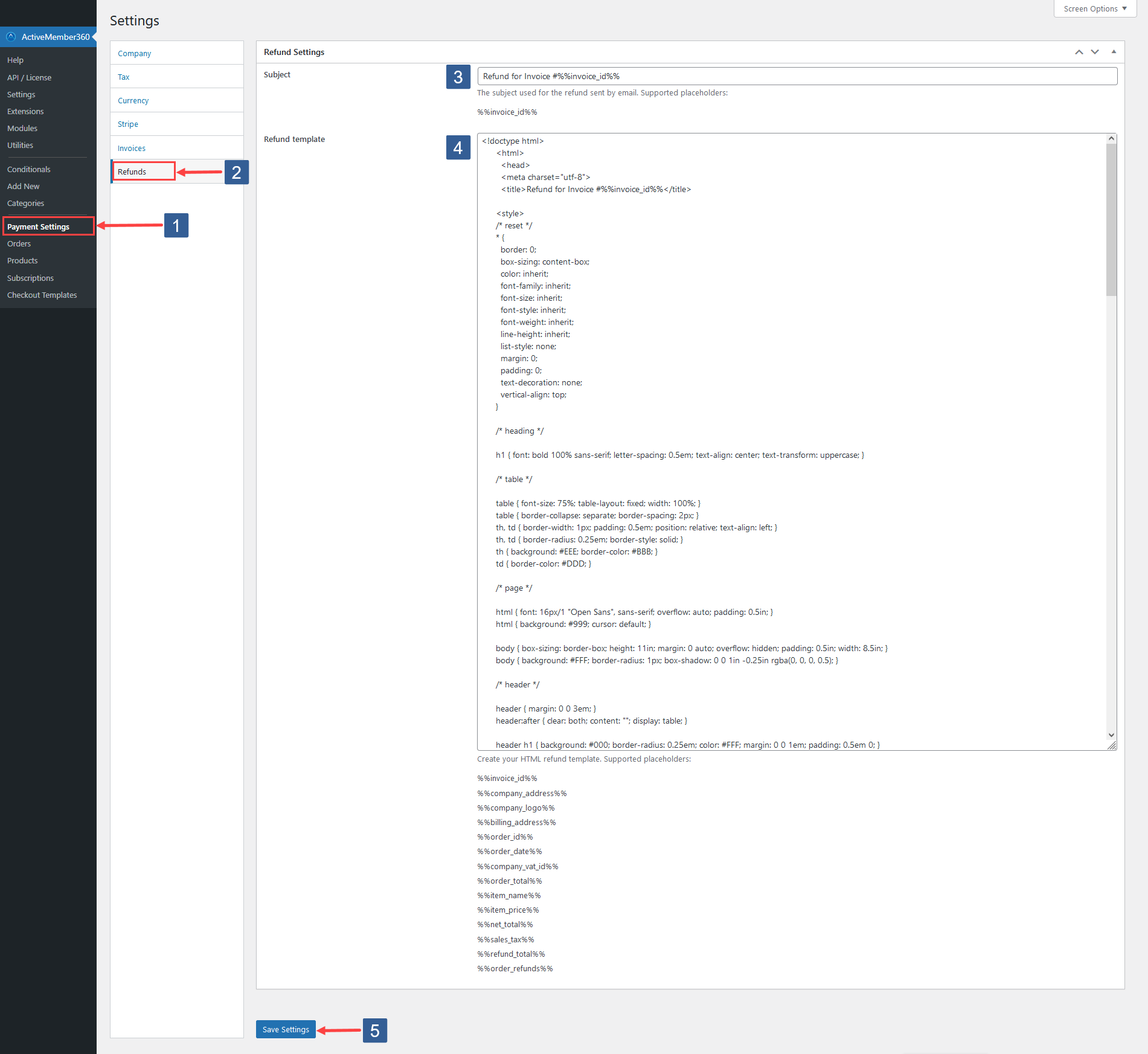1148x1054 pixels.
Task: Switch to the Invoices tab
Action: pyautogui.click(x=131, y=147)
